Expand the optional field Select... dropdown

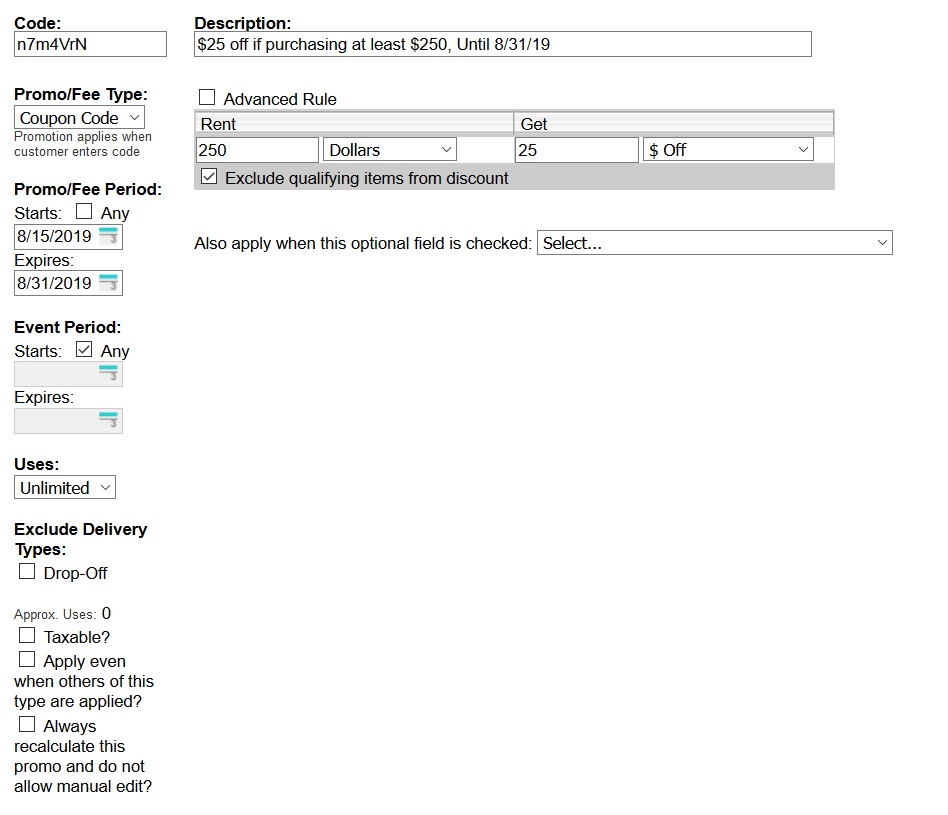click(714, 243)
